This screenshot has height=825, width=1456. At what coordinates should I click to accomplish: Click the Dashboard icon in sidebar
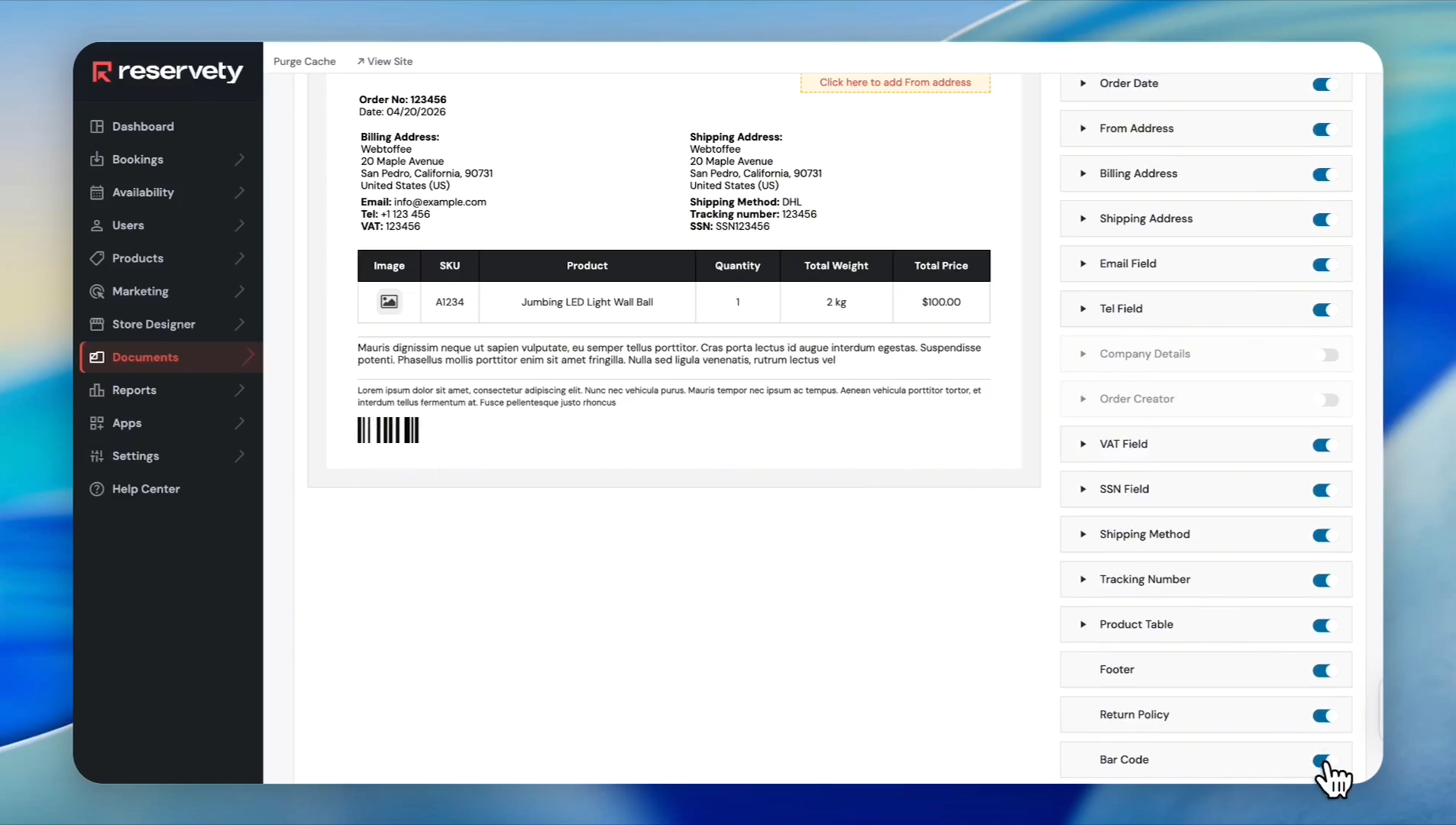click(97, 127)
